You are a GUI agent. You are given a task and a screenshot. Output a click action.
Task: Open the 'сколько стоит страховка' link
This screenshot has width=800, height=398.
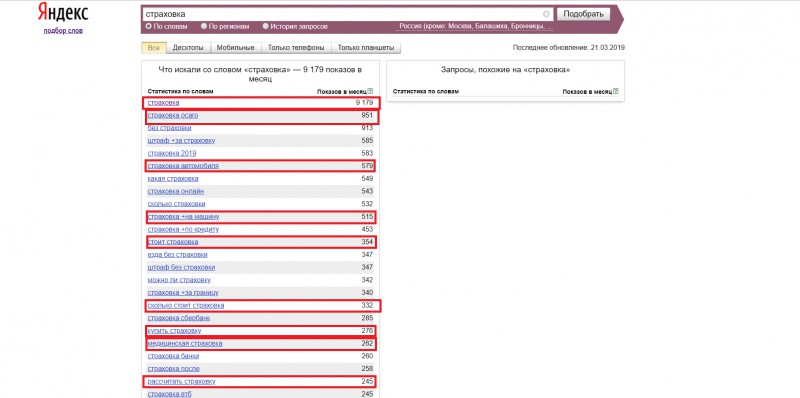tap(186, 306)
